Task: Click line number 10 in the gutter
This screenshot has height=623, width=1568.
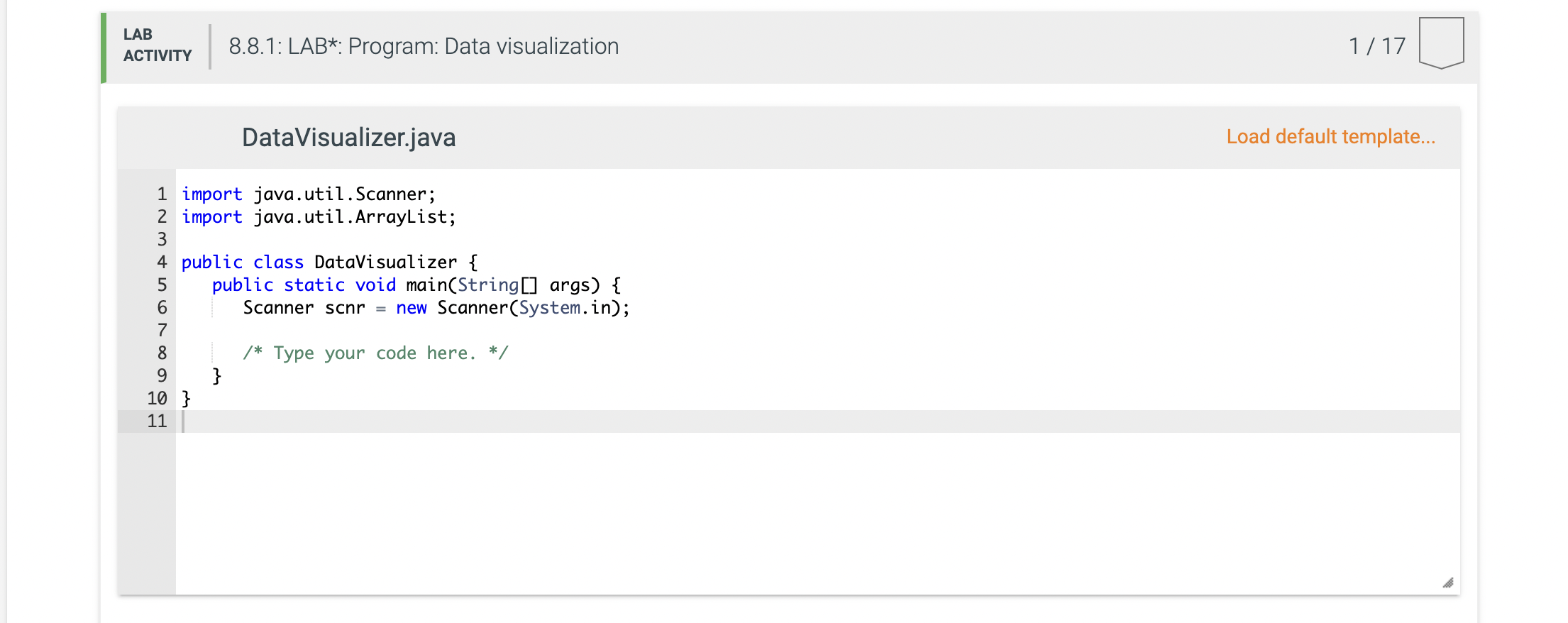Action: pyautogui.click(x=157, y=398)
